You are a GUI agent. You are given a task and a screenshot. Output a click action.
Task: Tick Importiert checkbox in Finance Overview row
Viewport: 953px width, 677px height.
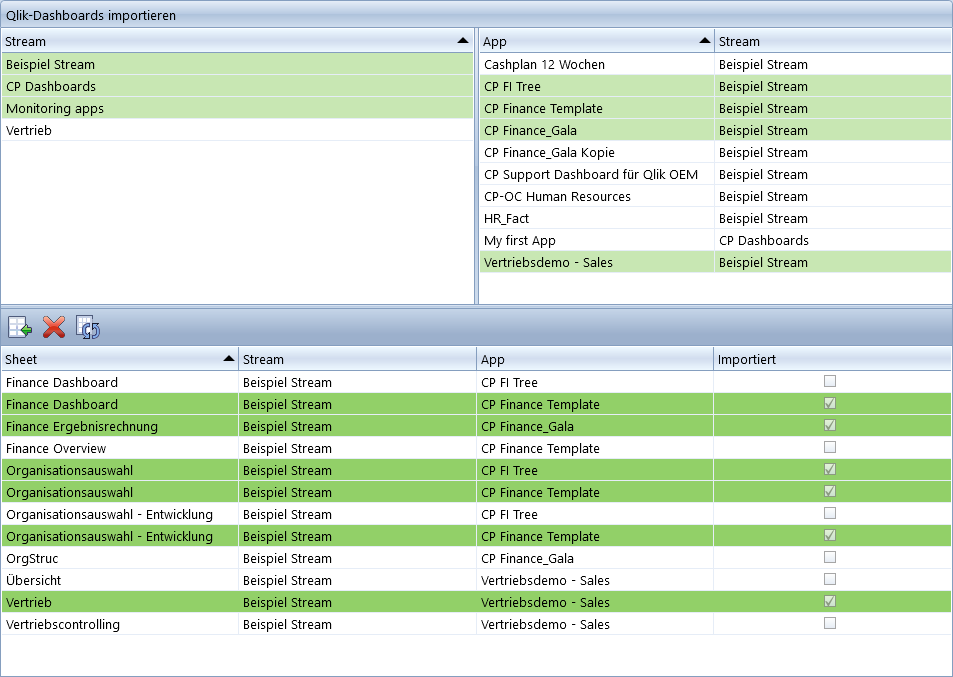(830, 447)
